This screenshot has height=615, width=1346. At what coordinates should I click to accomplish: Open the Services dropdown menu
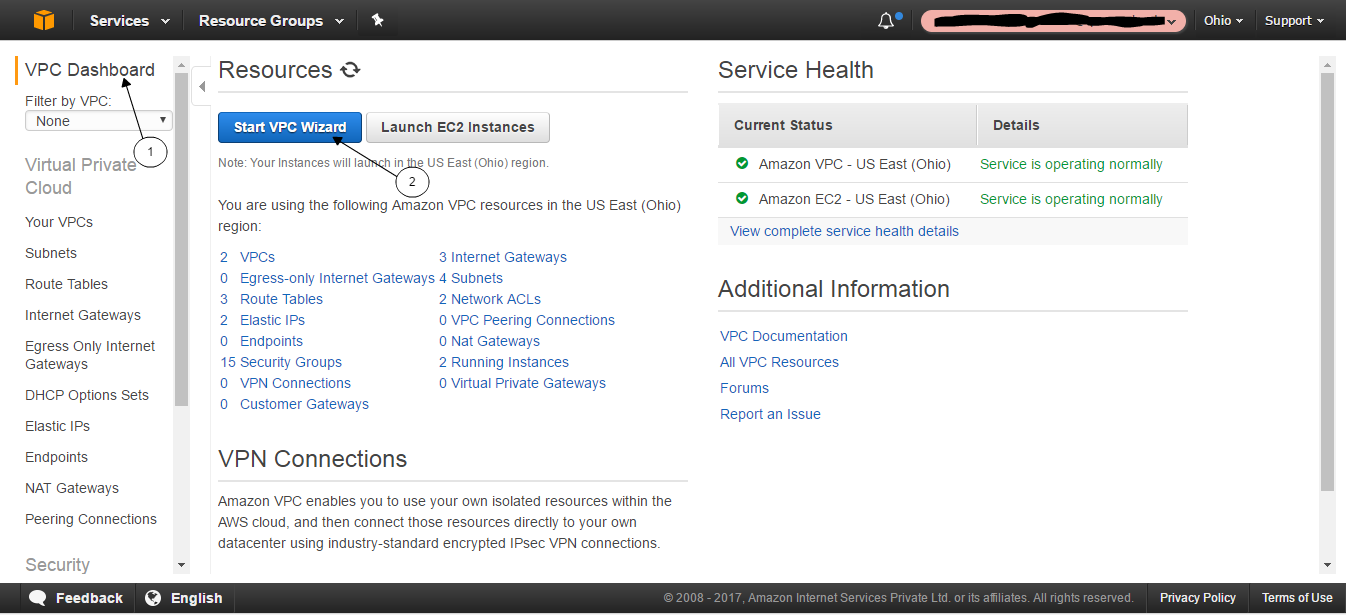(x=129, y=20)
